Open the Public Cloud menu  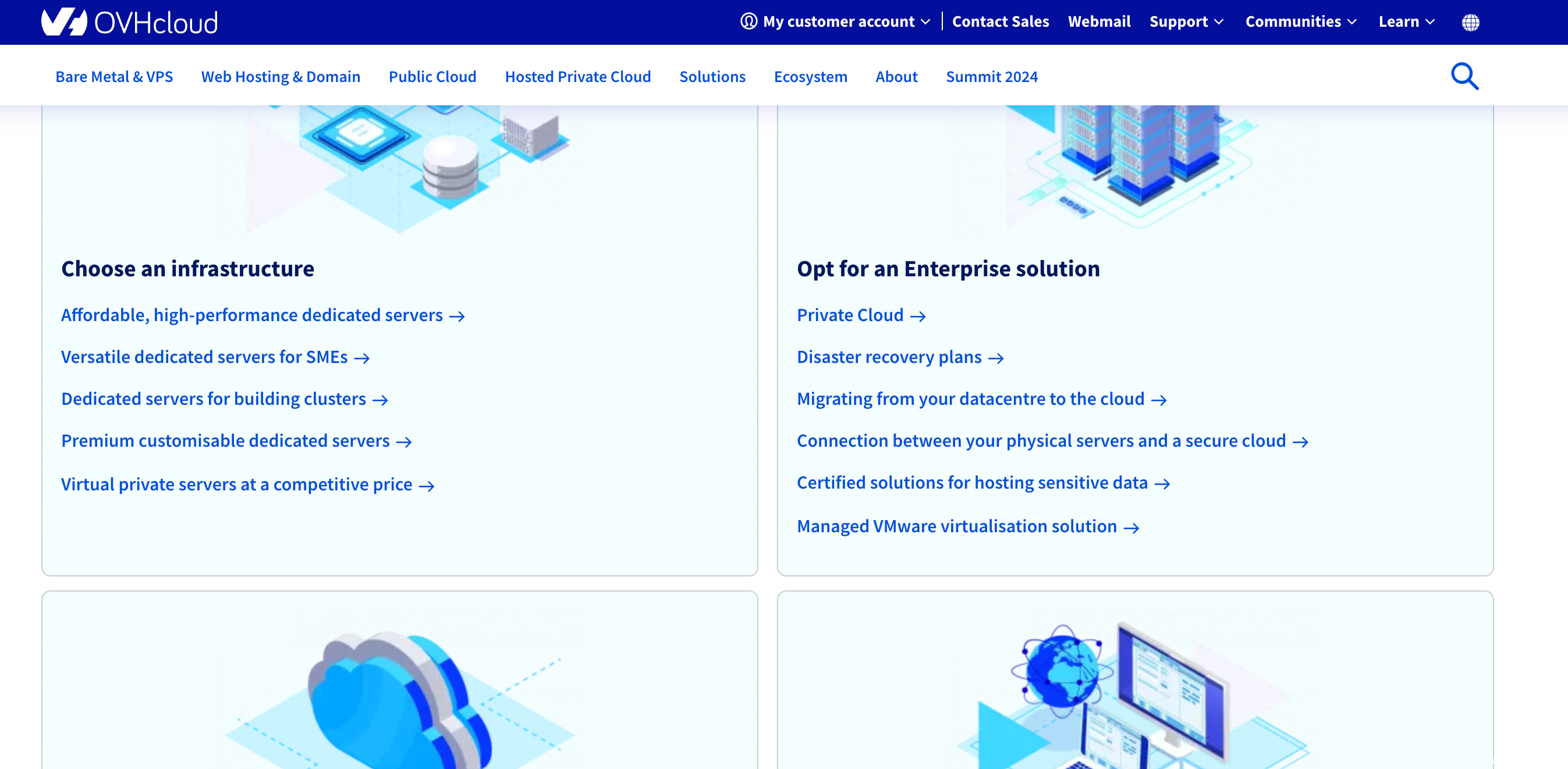click(432, 77)
